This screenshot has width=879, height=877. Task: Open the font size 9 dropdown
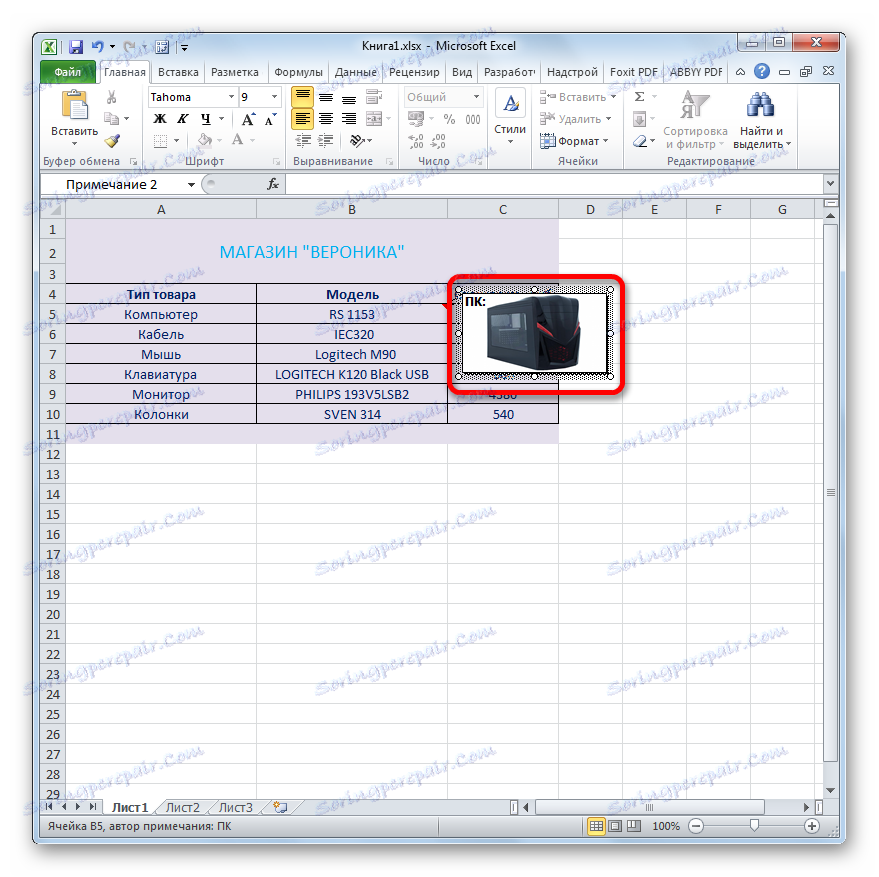point(274,97)
